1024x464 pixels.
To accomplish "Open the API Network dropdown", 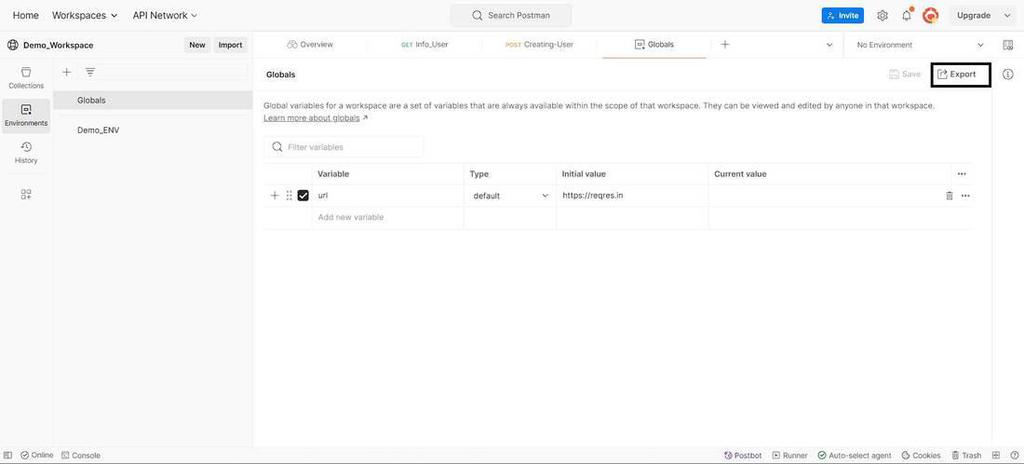I will coord(165,15).
